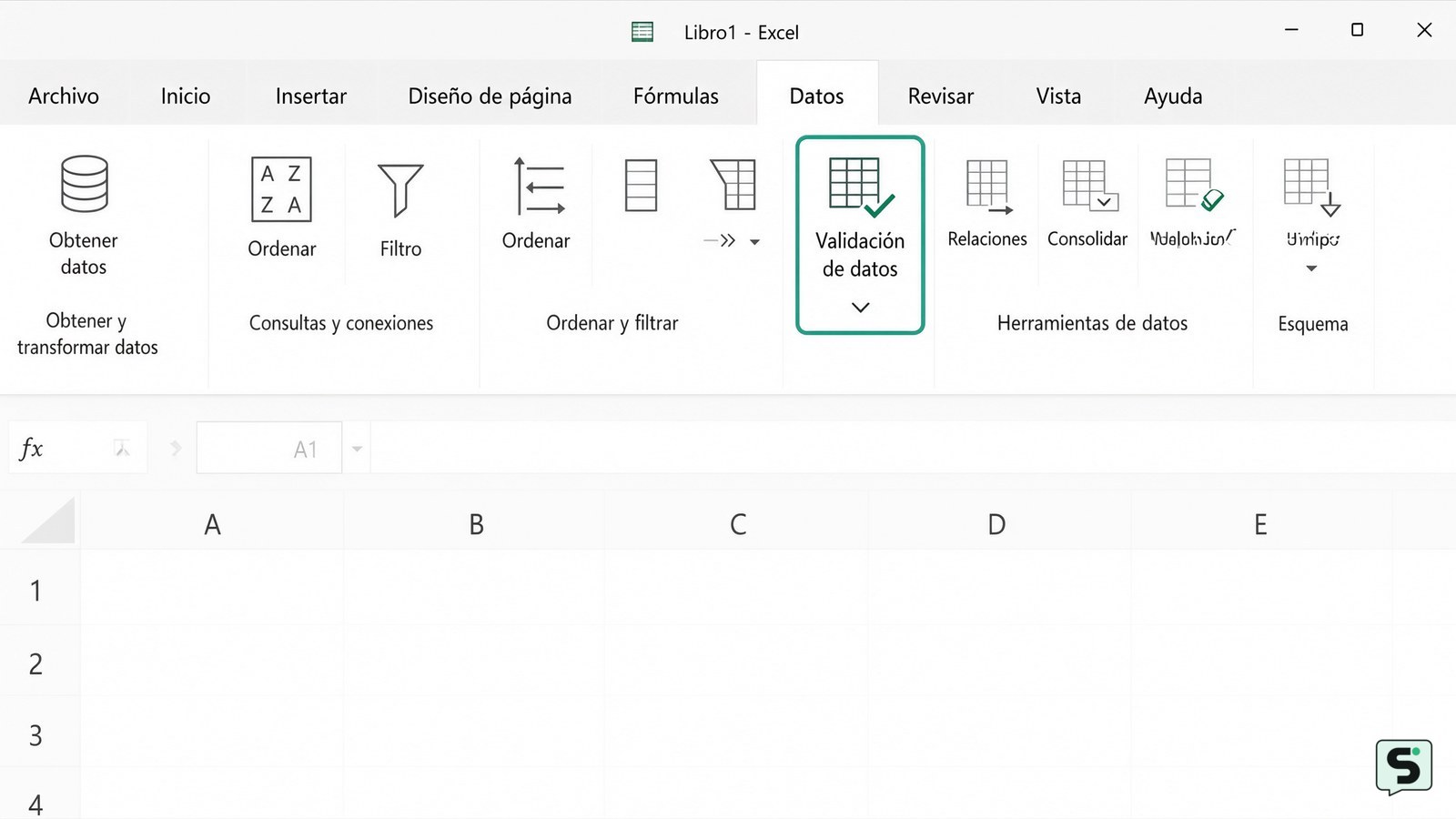The width and height of the screenshot is (1456, 819).
Task: Click the Ordenar y filtrar group label
Action: pos(612,323)
